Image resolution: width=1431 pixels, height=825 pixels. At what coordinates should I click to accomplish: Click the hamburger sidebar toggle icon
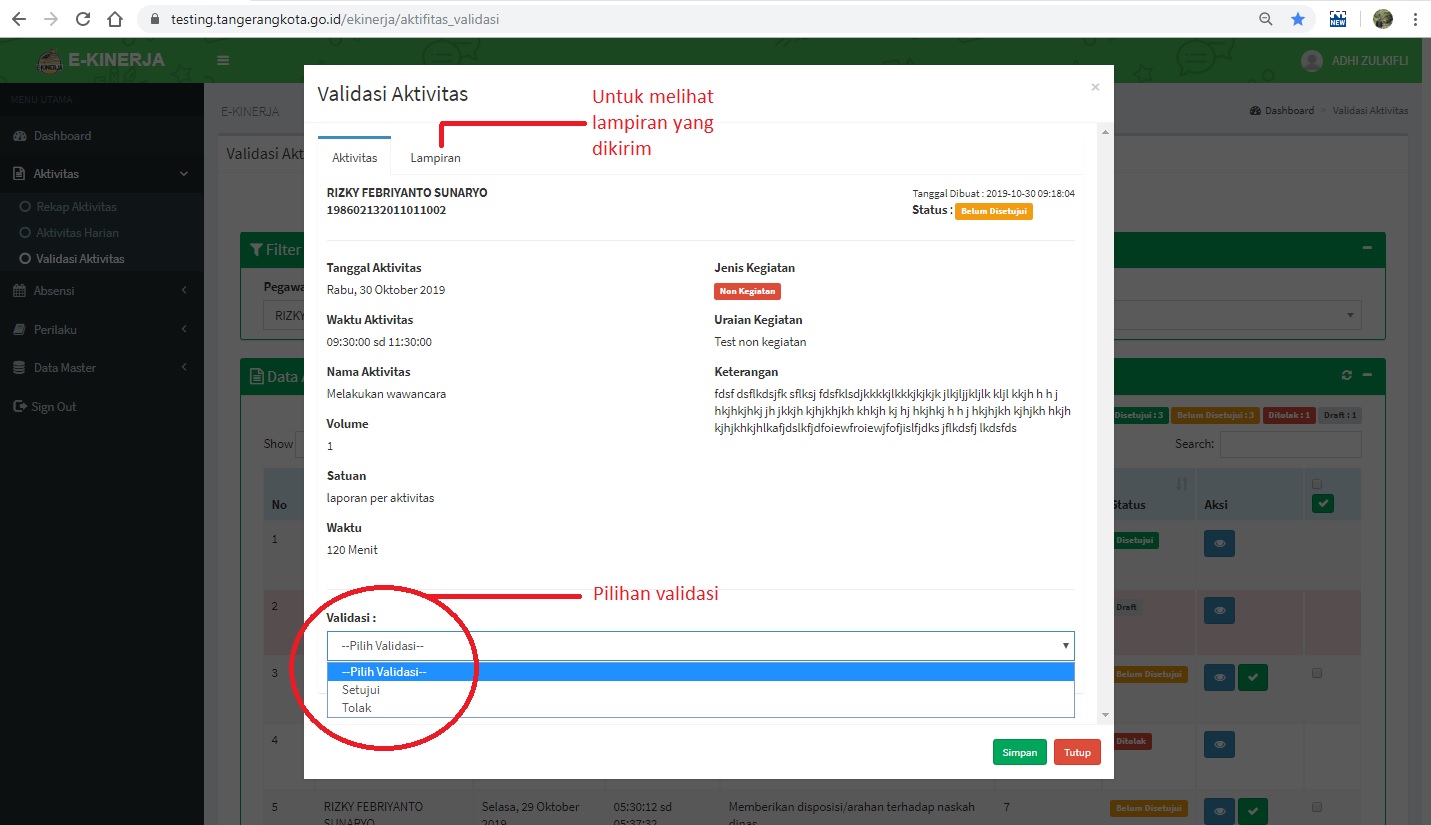(223, 61)
